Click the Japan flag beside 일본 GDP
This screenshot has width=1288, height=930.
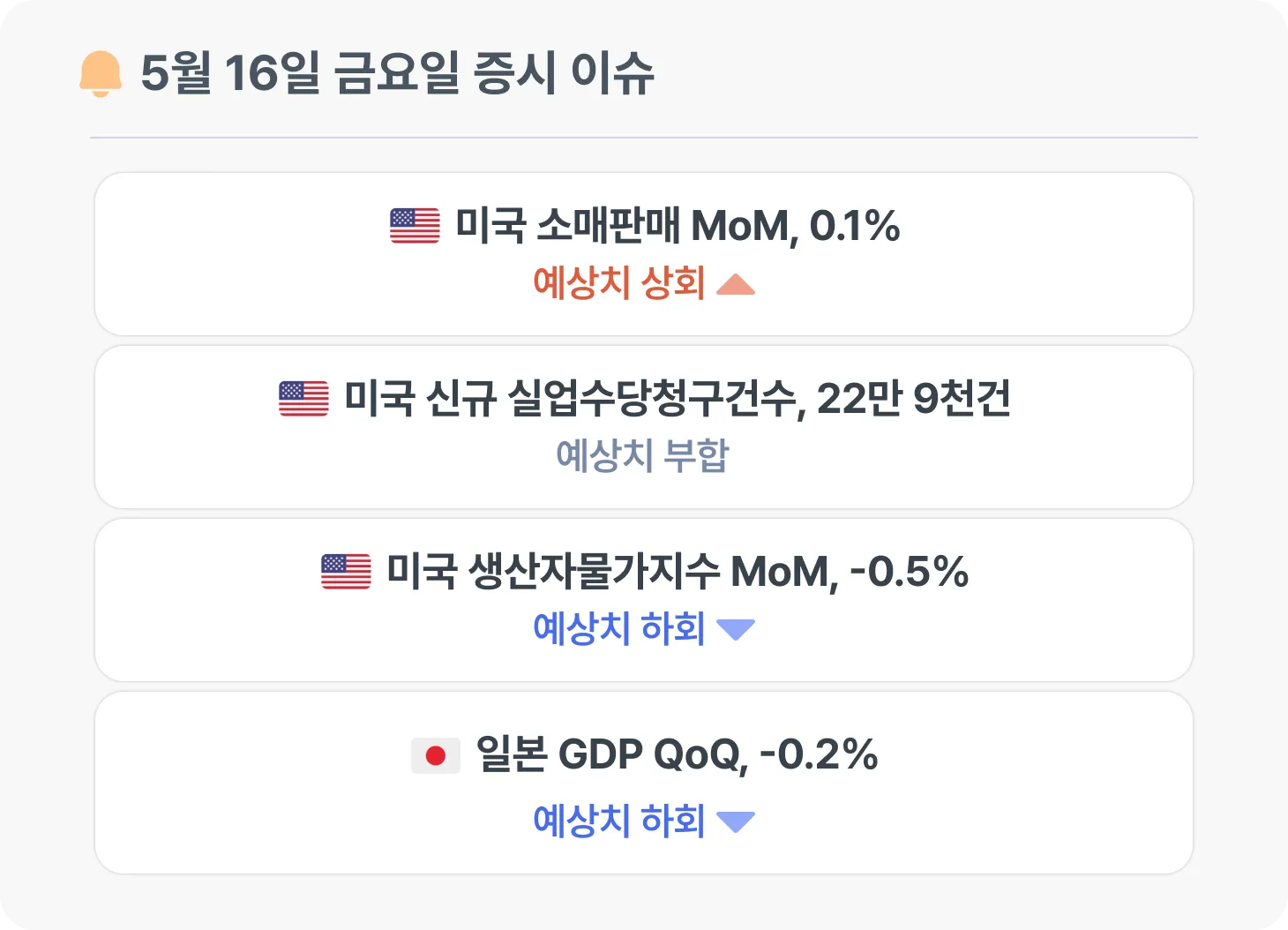(436, 755)
